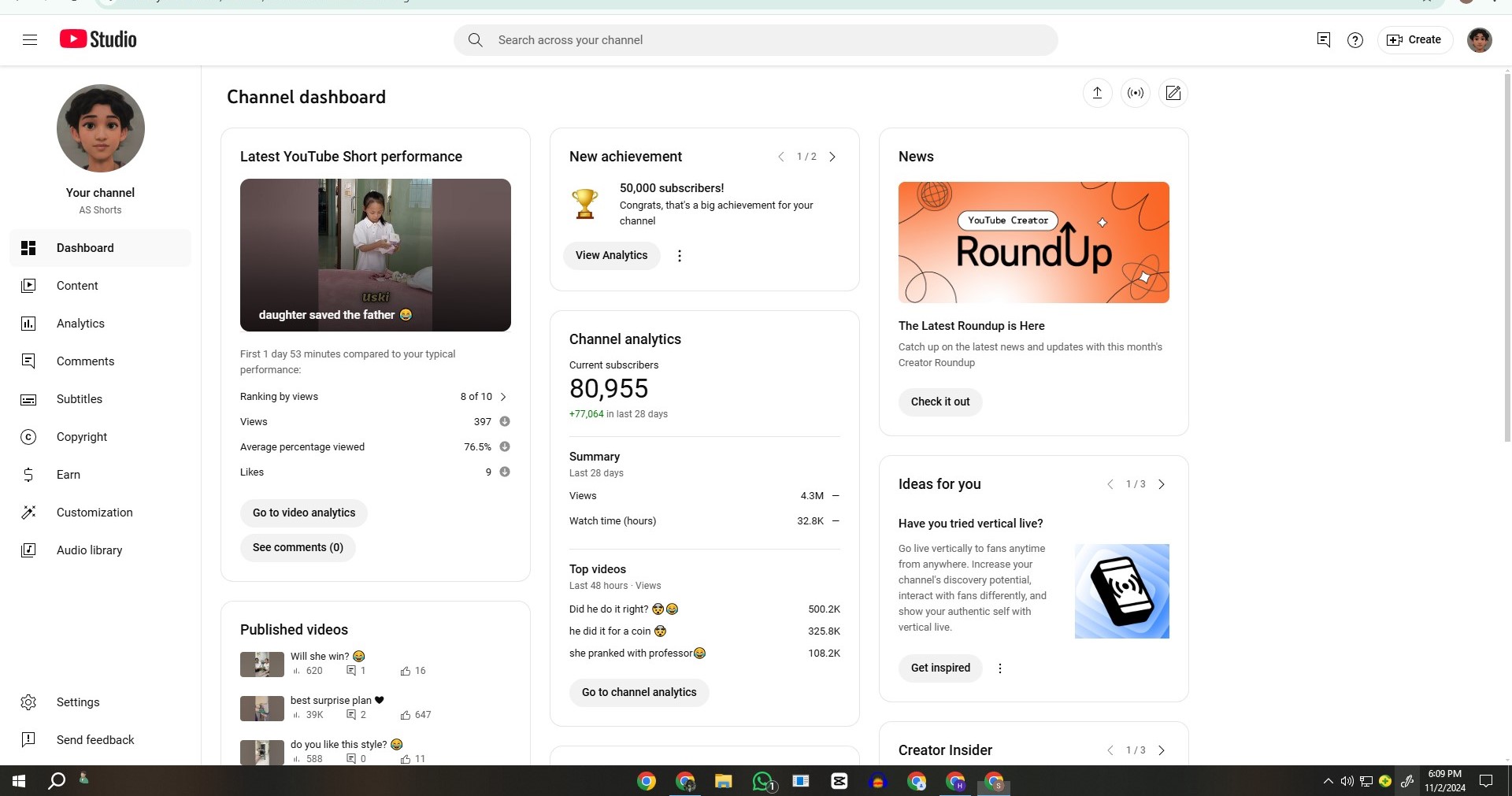
Task: Click the down-arrow indicator beside Views 397
Action: [x=505, y=421]
